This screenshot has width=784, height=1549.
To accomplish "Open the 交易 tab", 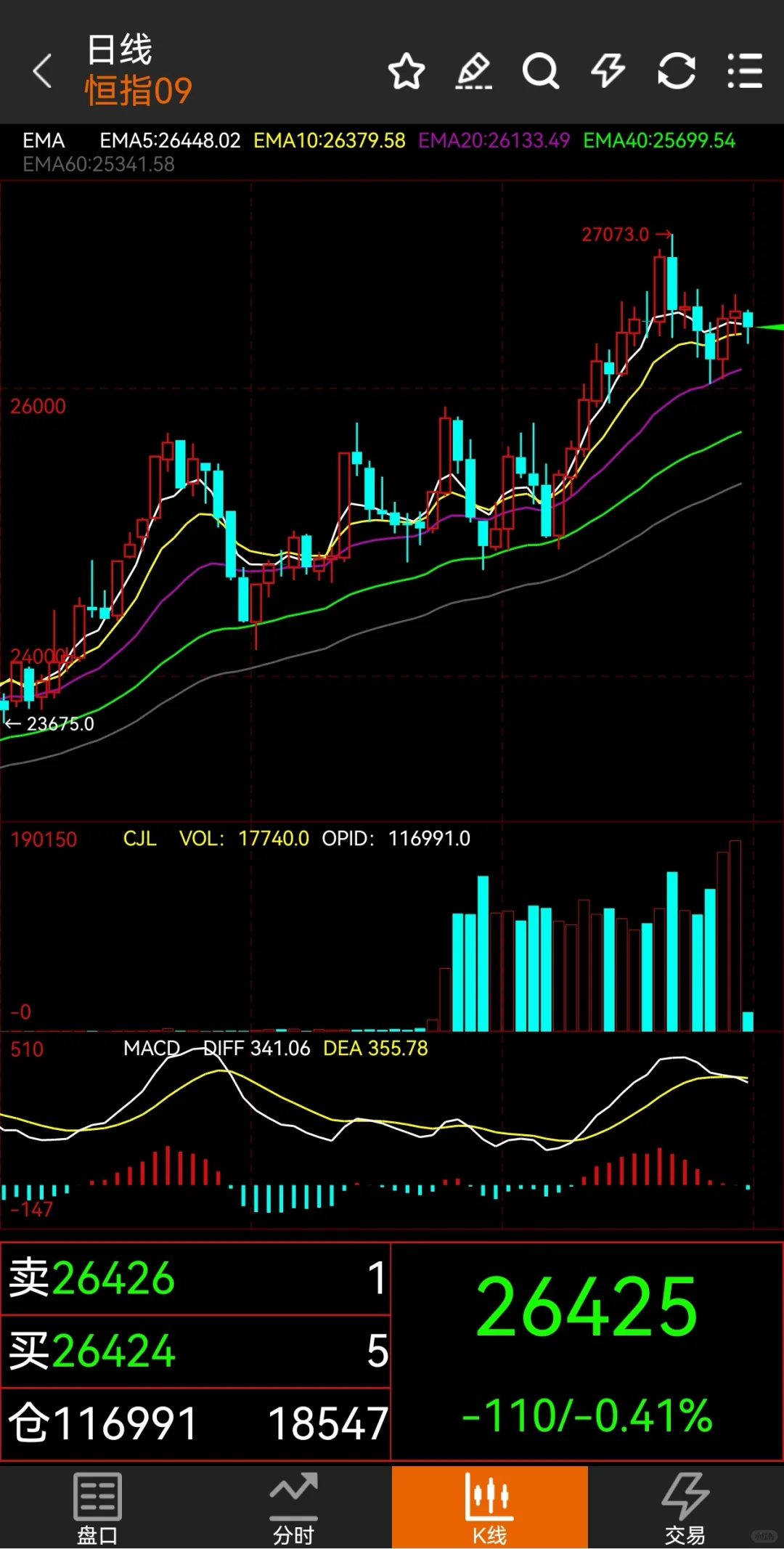I will point(685,1508).
